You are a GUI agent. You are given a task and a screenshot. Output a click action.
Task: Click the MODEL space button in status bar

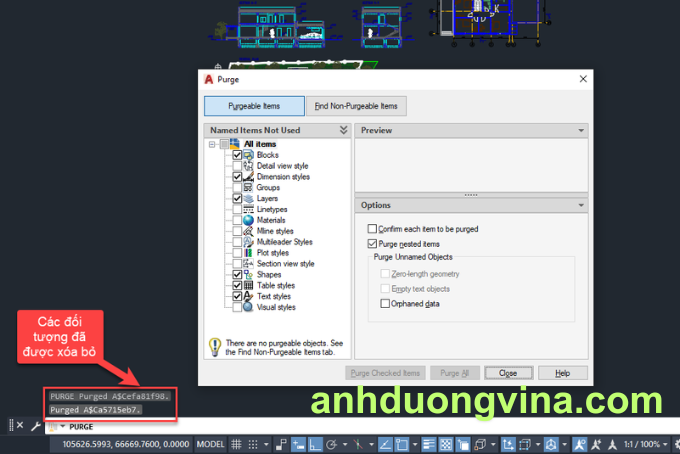[x=209, y=443]
